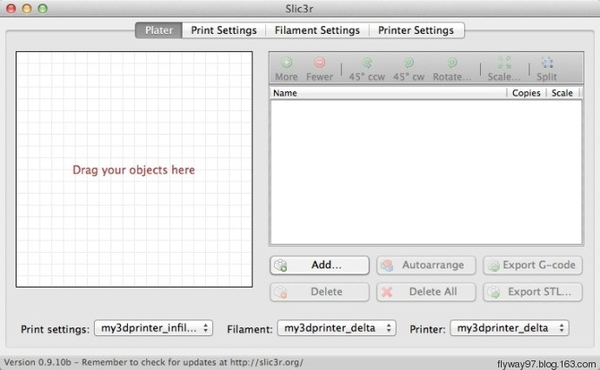The image size is (600, 370).
Task: Click the Export STL... button
Action: [533, 292]
